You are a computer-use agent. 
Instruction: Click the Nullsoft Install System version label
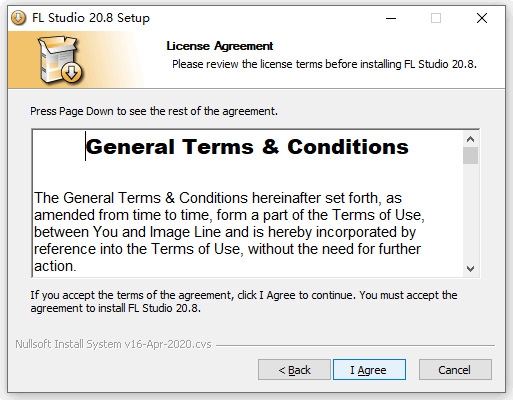point(113,344)
